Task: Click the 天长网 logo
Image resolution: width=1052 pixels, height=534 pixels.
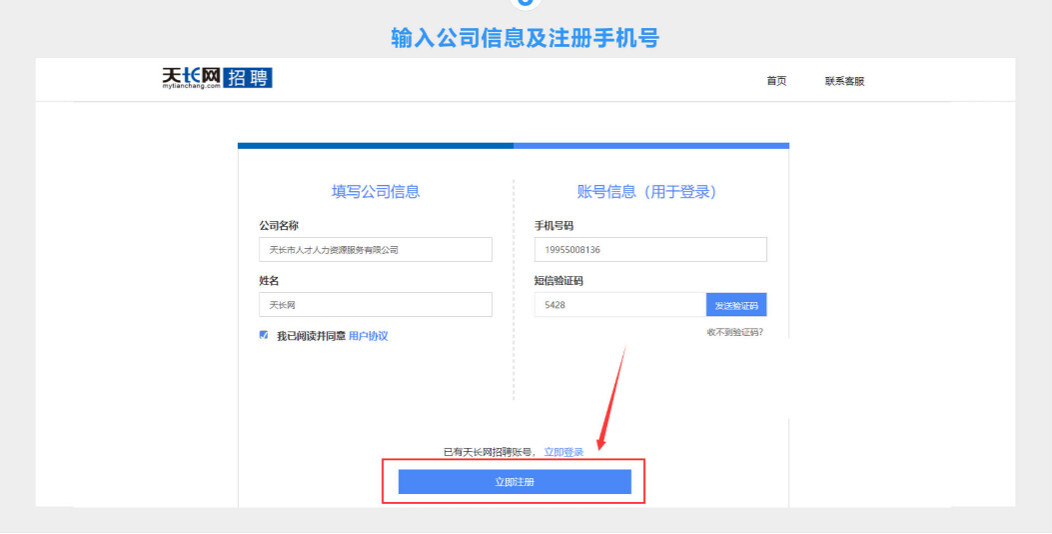Action: [x=191, y=77]
